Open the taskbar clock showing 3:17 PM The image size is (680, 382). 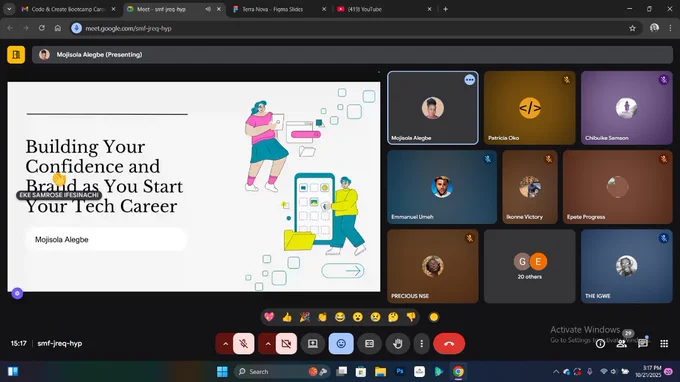(649, 371)
